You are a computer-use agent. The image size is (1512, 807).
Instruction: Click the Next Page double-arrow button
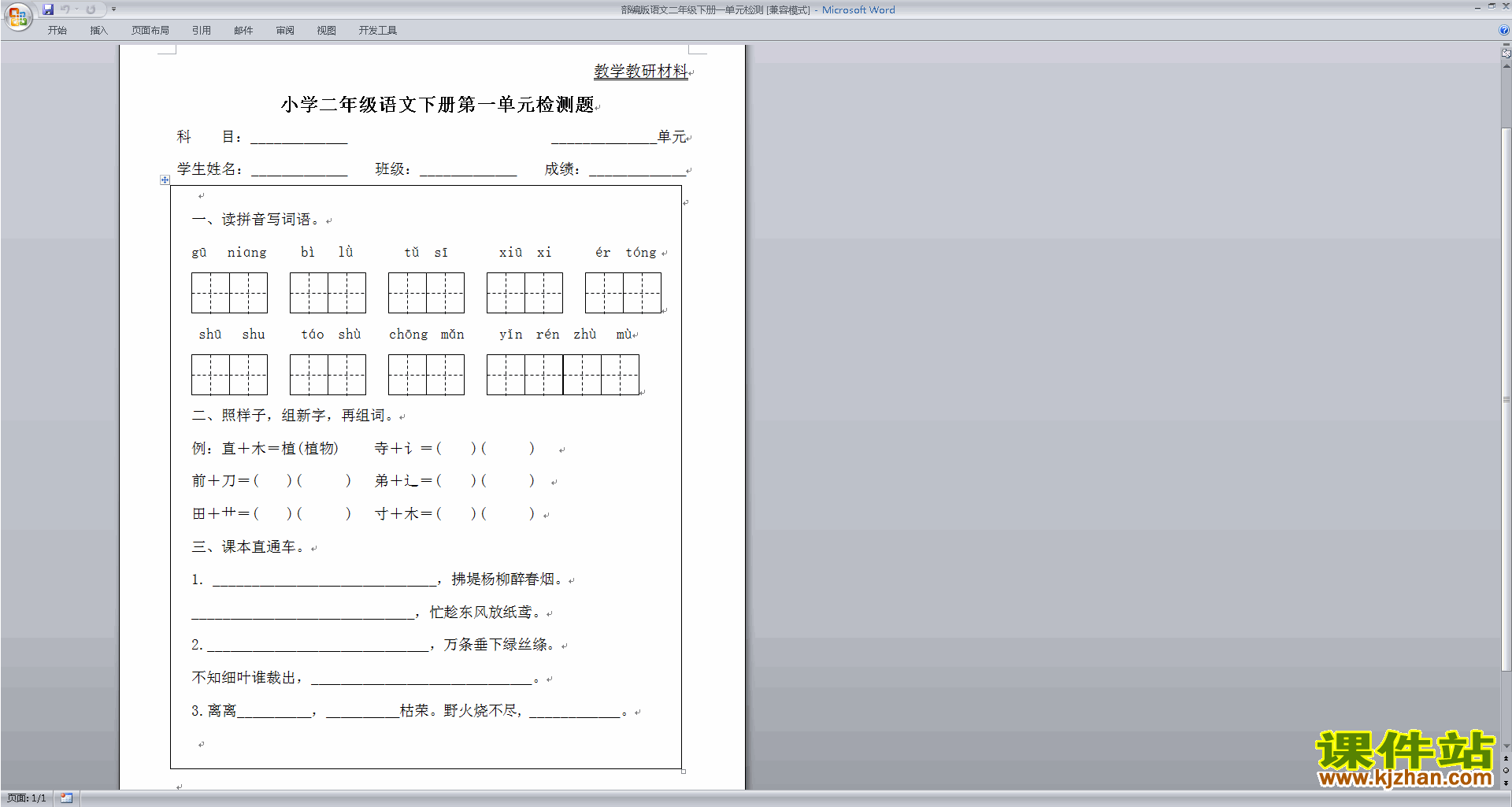[x=1506, y=783]
